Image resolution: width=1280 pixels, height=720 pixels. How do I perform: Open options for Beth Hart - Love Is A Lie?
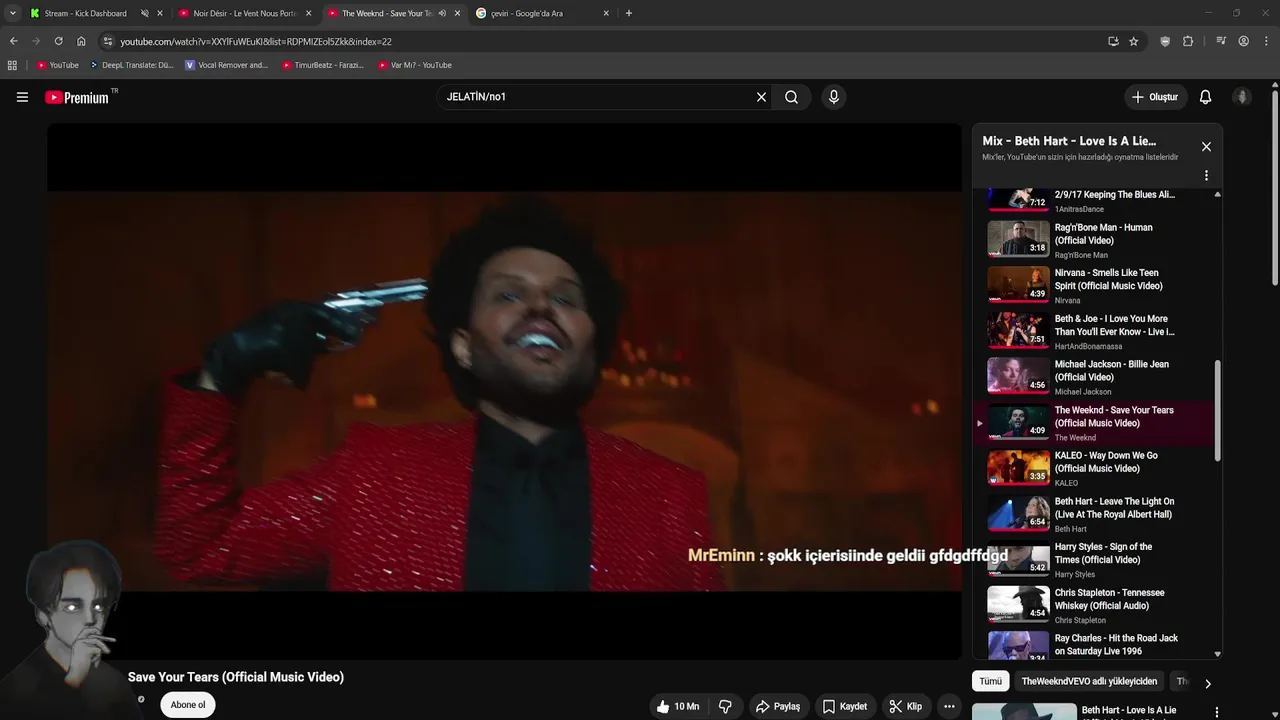[x=1217, y=713]
